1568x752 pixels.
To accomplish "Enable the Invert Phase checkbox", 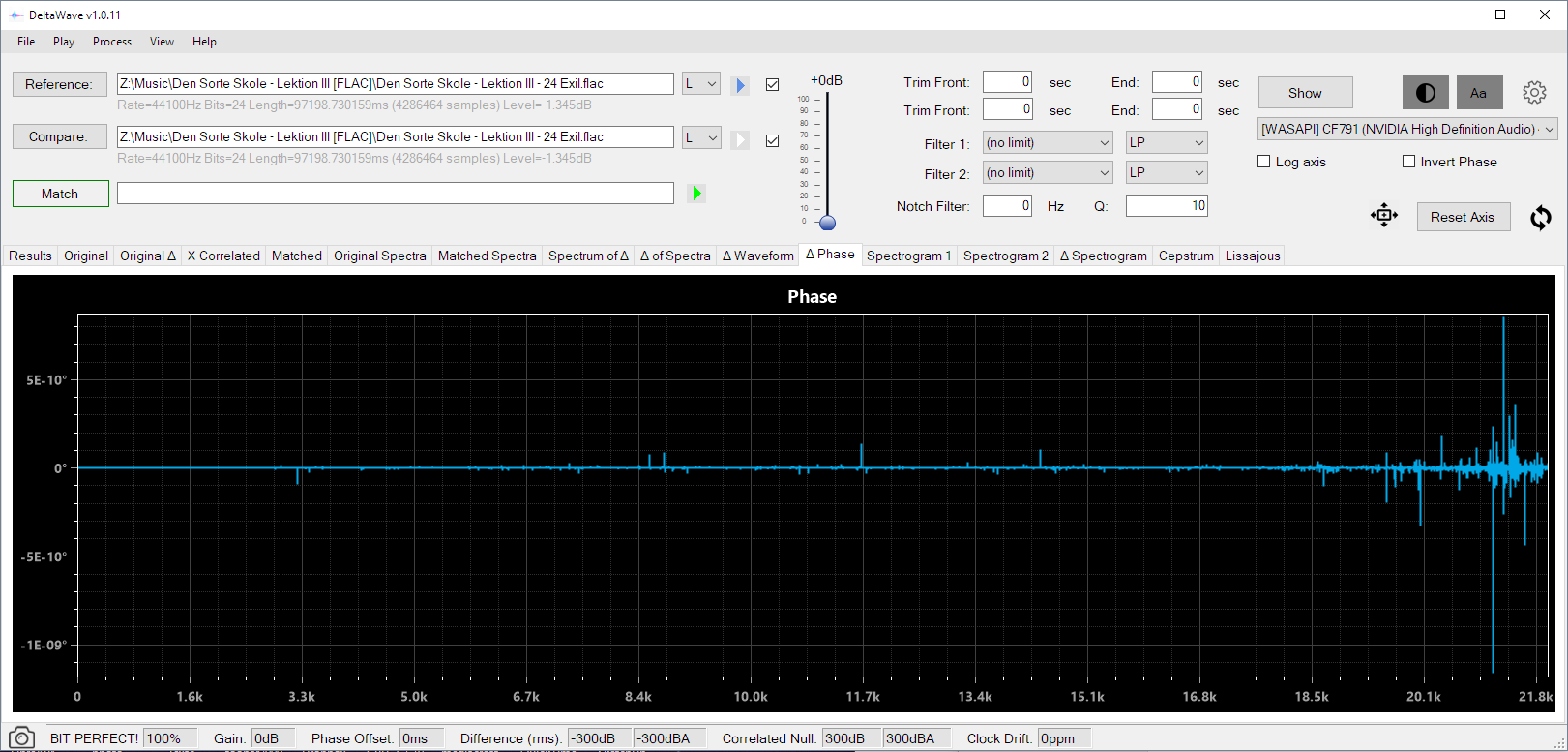I will 1408,162.
